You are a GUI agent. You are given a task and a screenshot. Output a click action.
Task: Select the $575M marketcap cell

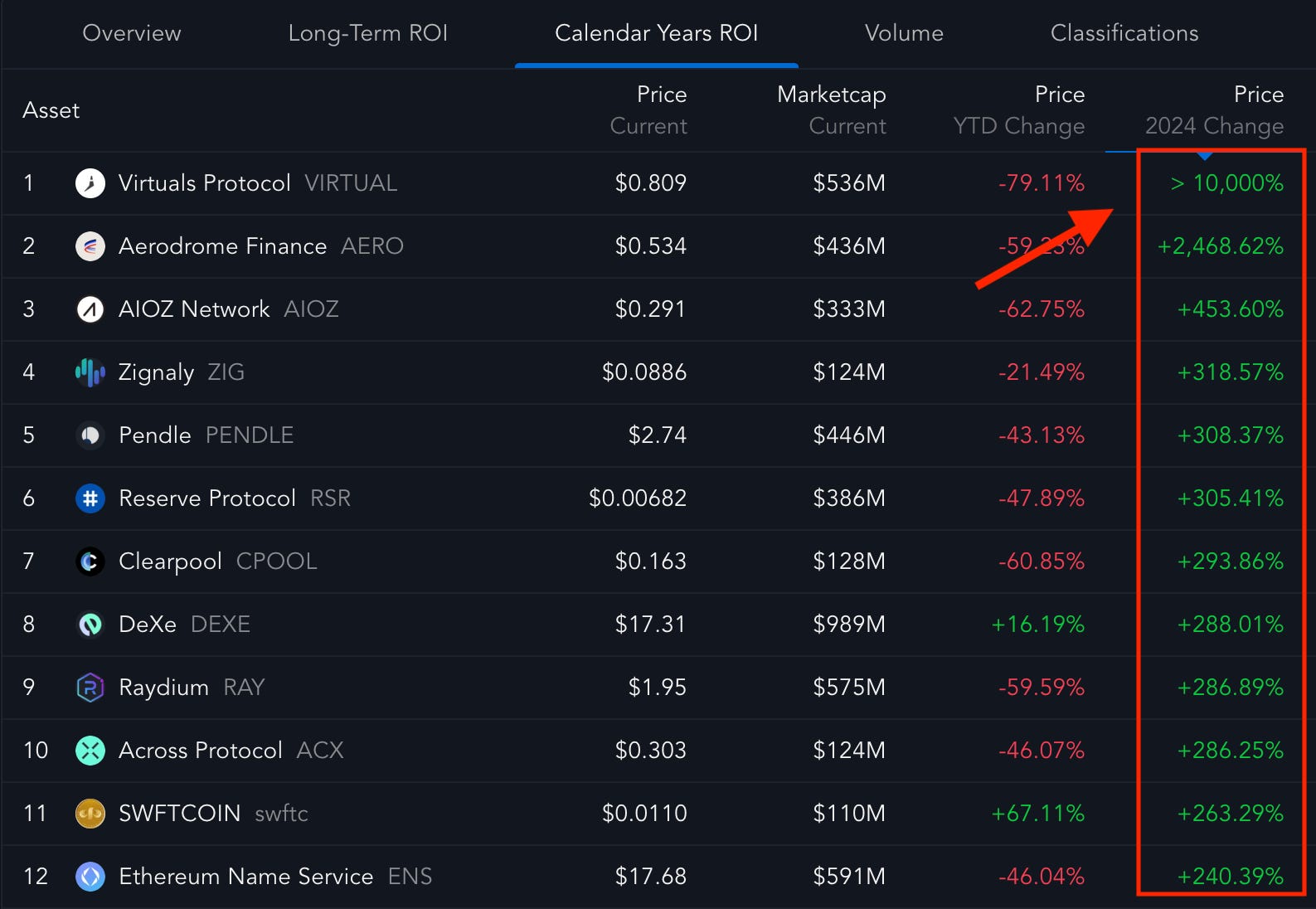[x=849, y=687]
